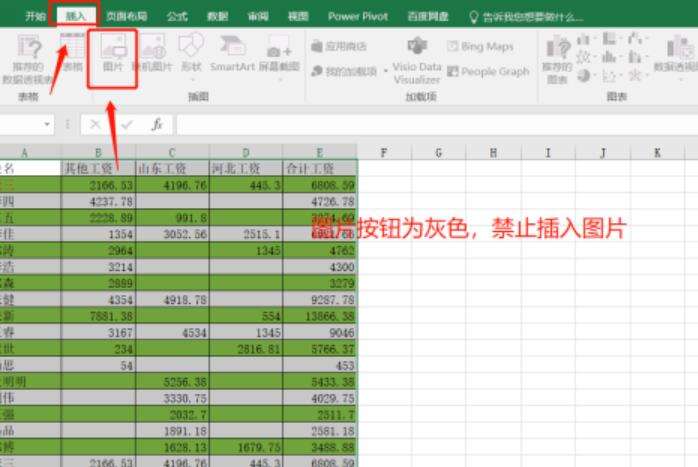Select column F header
Viewport: 698px width, 467px height.
pyautogui.click(x=384, y=153)
